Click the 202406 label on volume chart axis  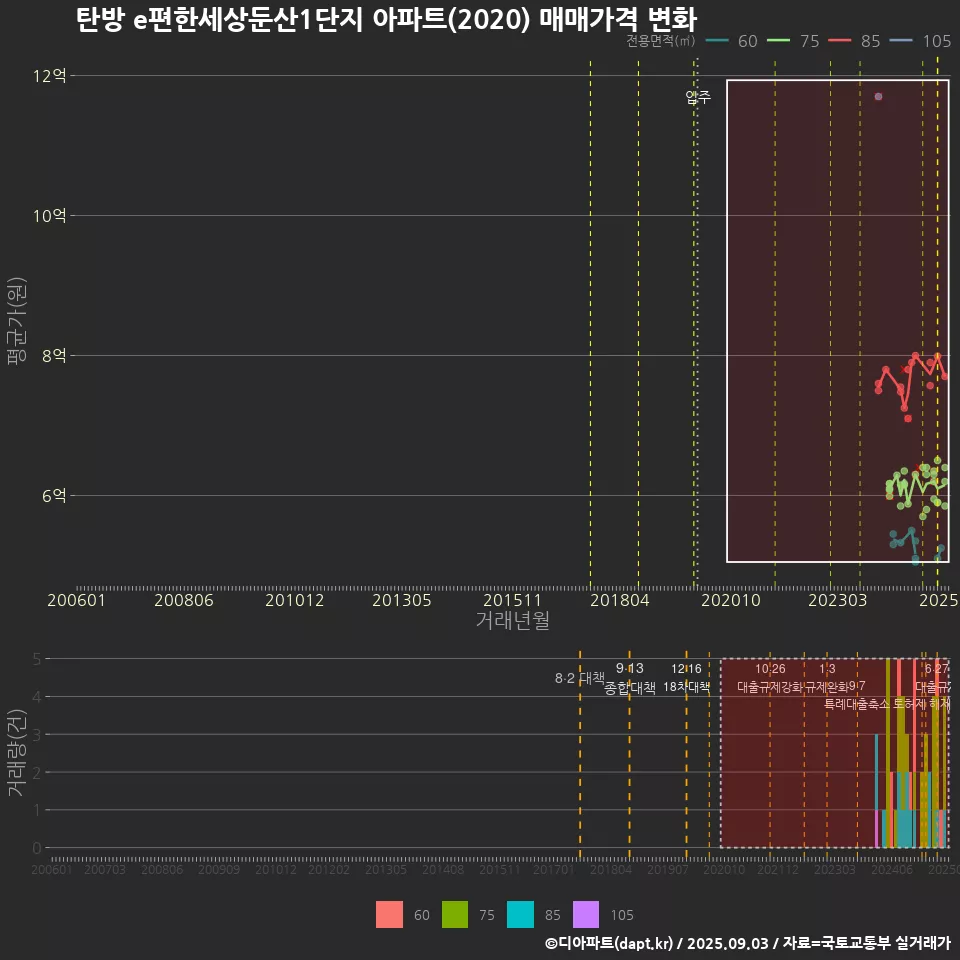point(892,869)
